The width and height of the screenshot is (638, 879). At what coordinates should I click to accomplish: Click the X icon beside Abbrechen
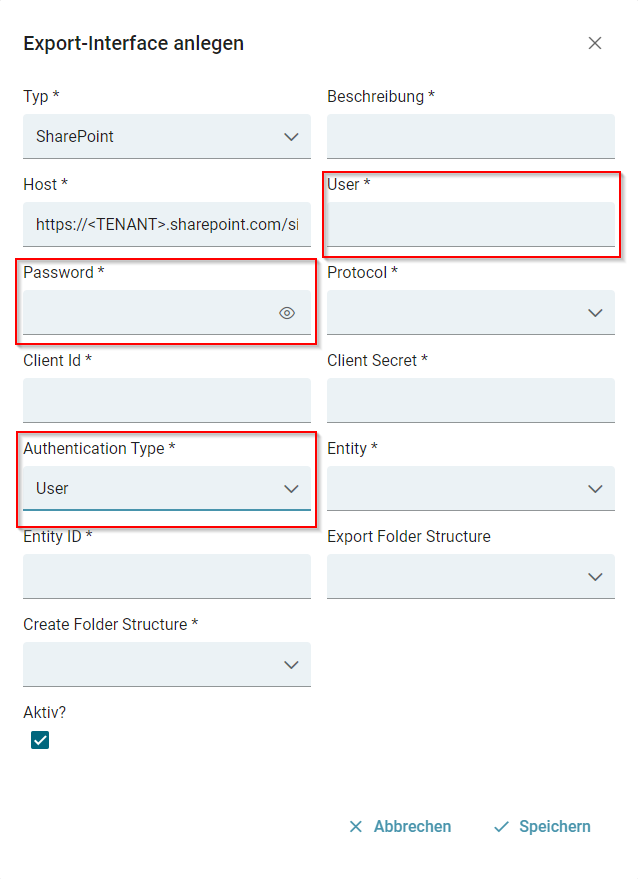coord(355,827)
